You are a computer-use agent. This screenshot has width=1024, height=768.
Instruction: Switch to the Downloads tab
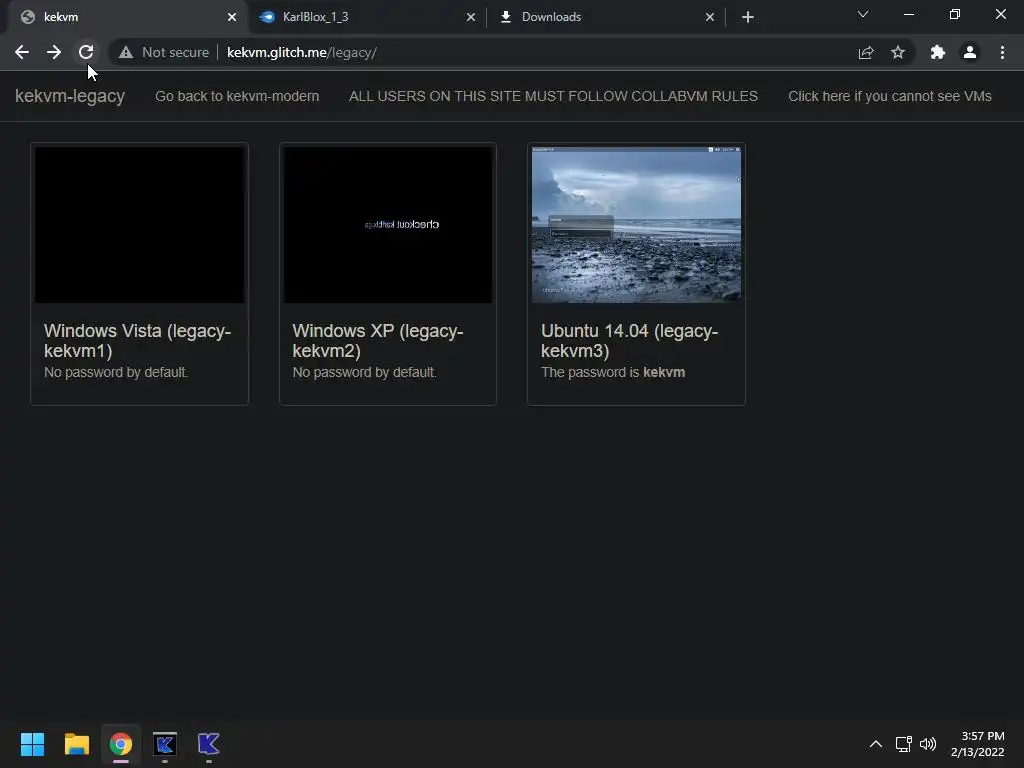tap(605, 17)
